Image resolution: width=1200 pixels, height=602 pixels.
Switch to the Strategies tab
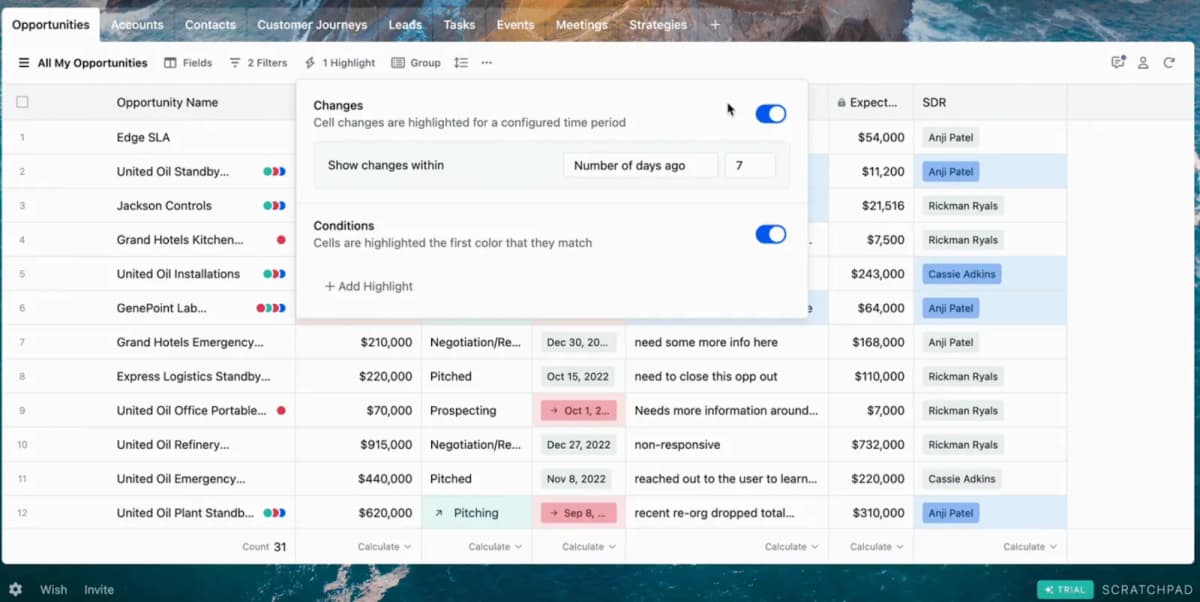pyautogui.click(x=658, y=25)
